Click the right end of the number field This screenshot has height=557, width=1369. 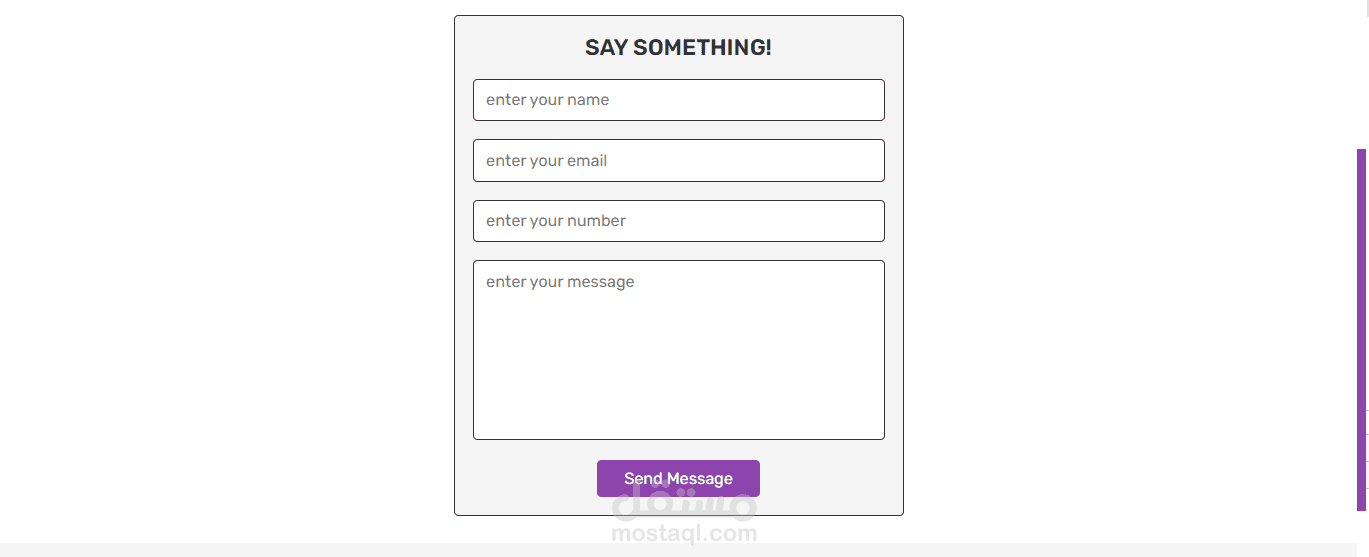click(x=860, y=221)
